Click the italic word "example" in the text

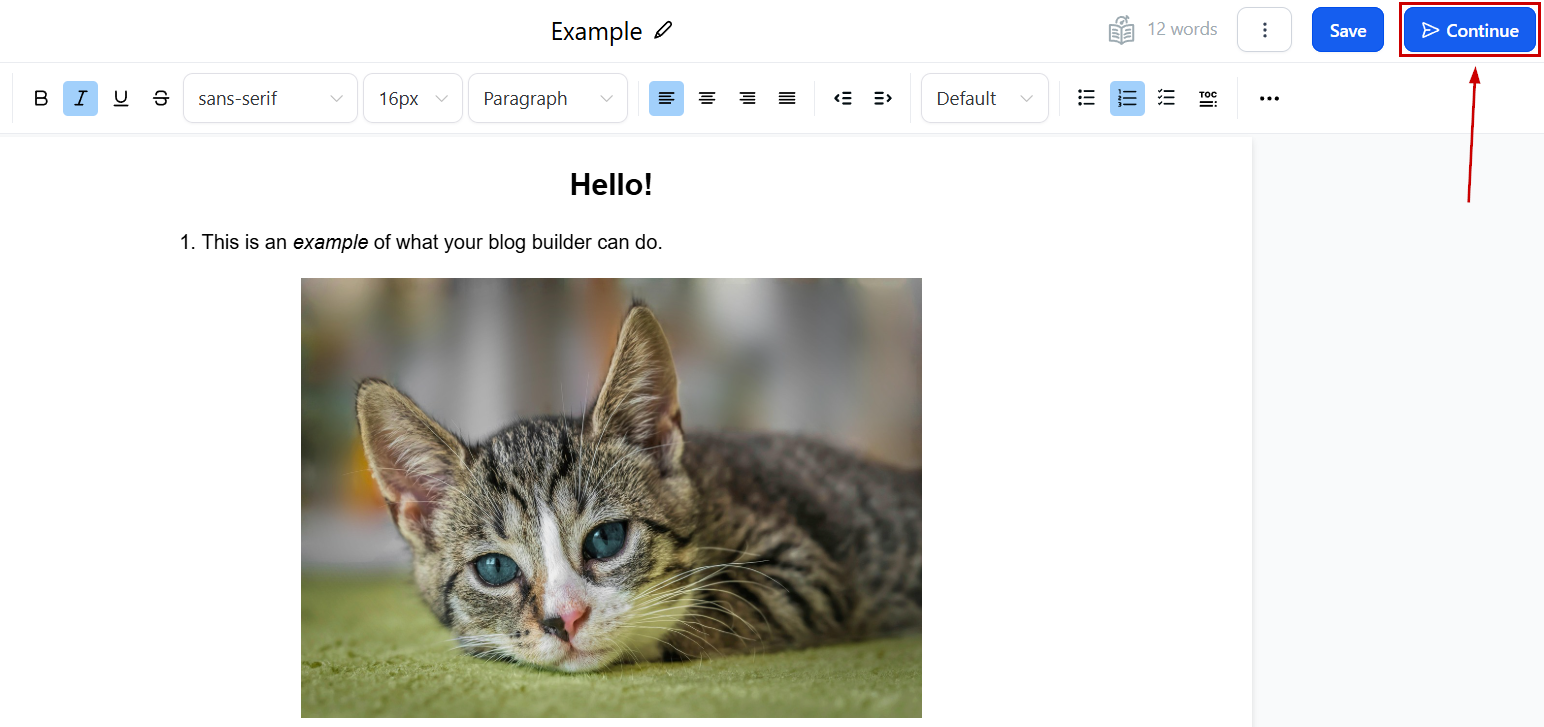(330, 242)
